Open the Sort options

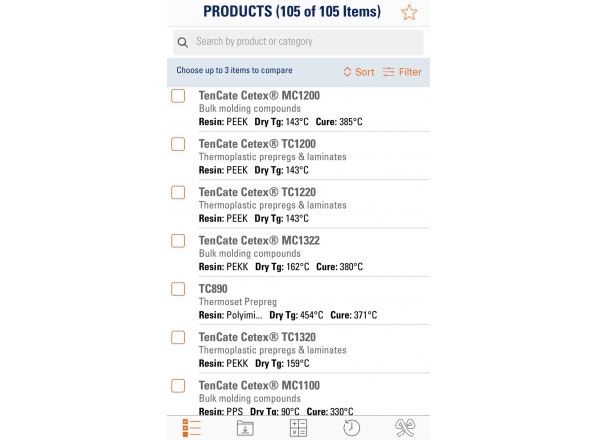[359, 72]
